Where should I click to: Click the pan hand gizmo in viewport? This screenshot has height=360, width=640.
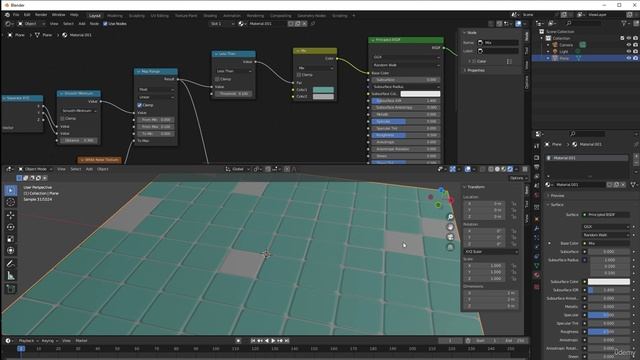pyautogui.click(x=450, y=227)
